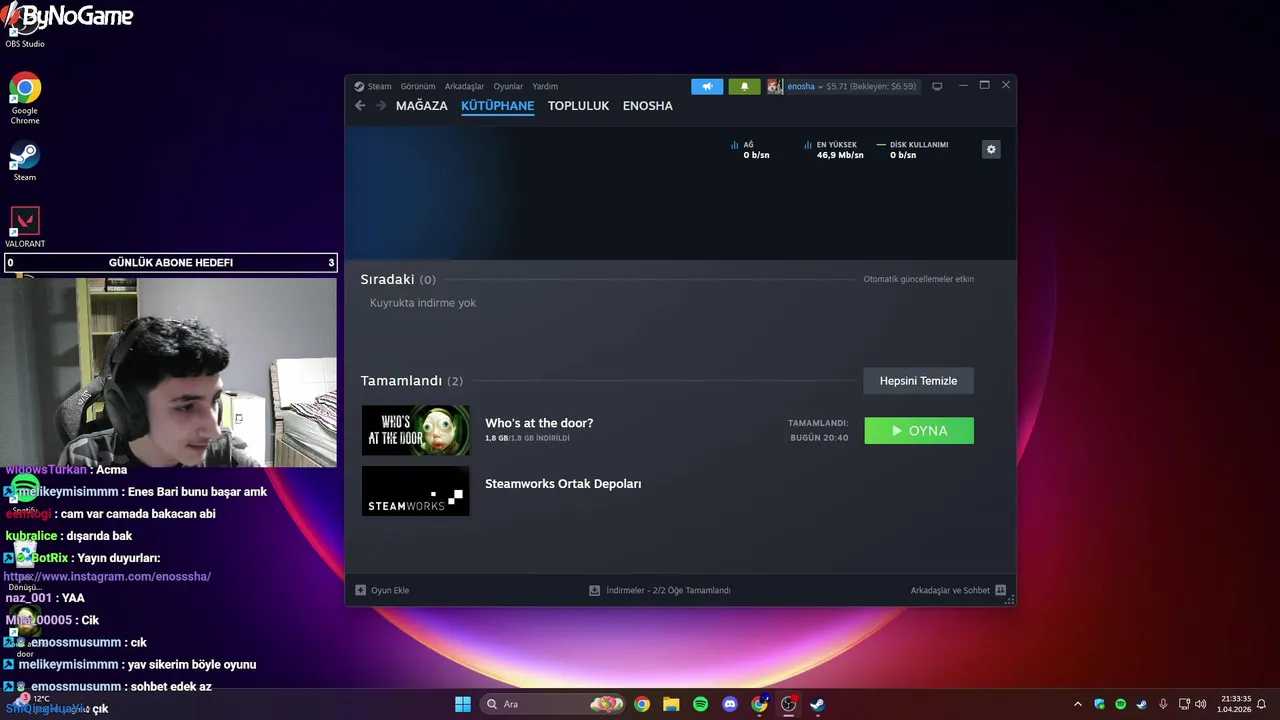Open OBS Studio from the taskbar
The height and width of the screenshot is (720, 1280).
click(x=788, y=704)
